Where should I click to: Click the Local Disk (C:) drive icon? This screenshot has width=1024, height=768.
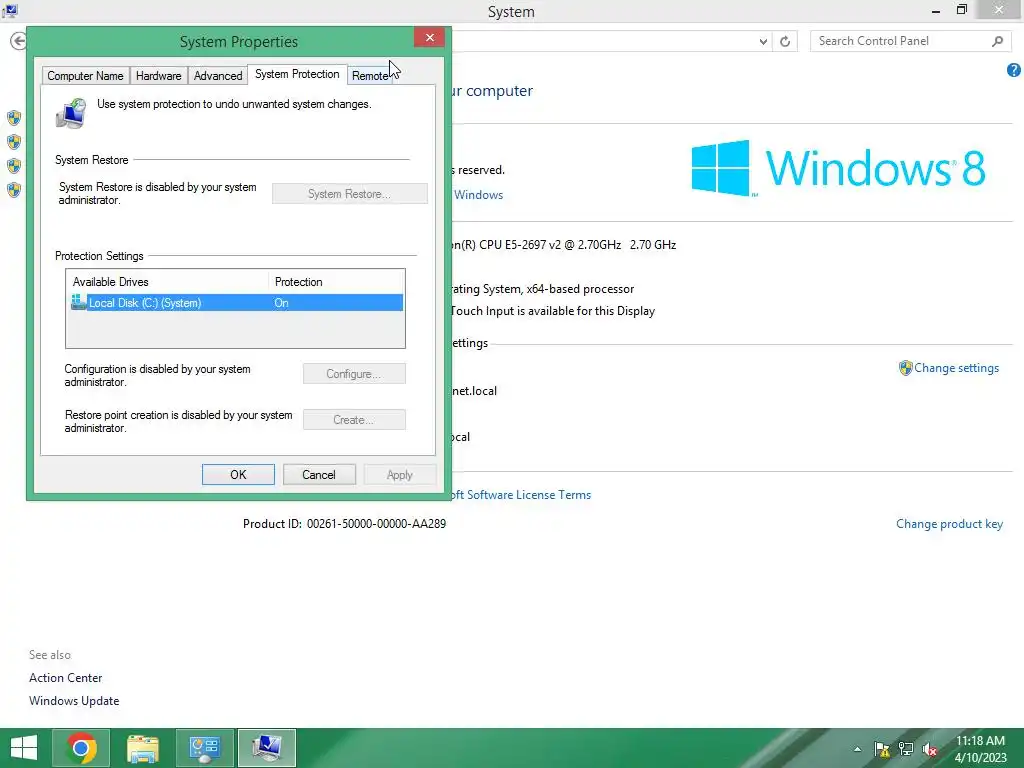[x=78, y=302]
